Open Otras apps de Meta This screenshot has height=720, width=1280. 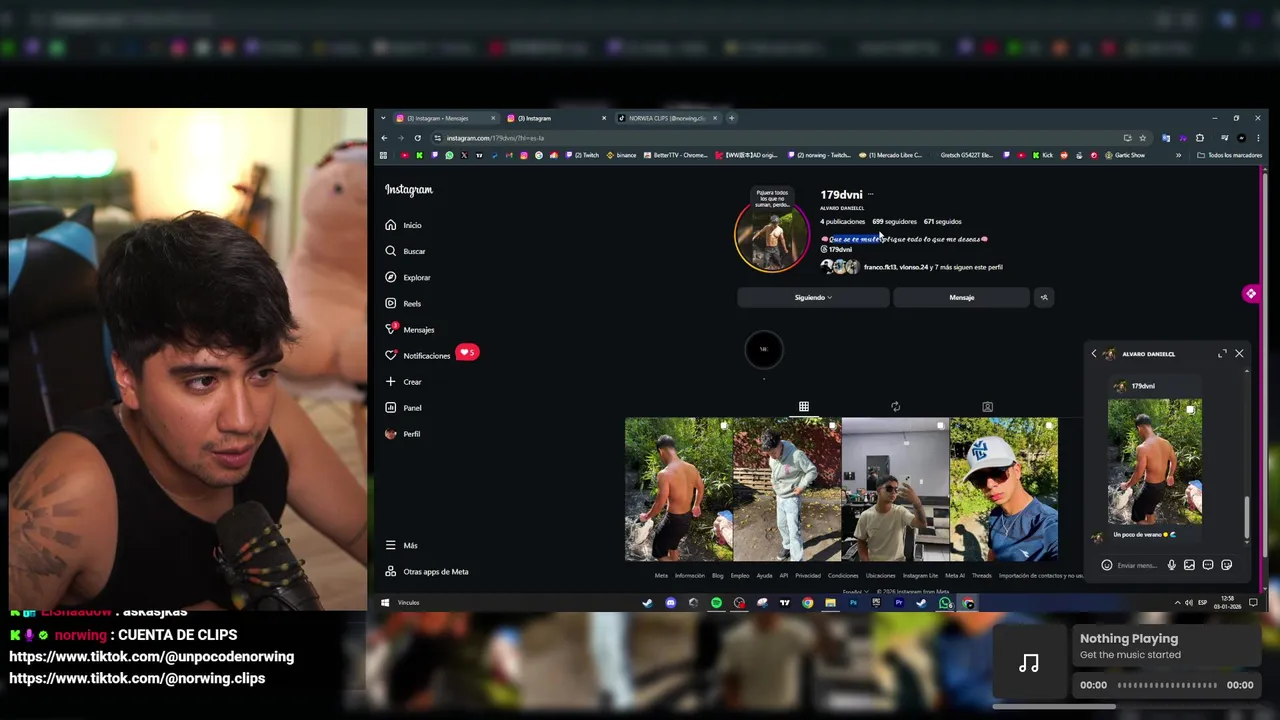click(x=427, y=571)
